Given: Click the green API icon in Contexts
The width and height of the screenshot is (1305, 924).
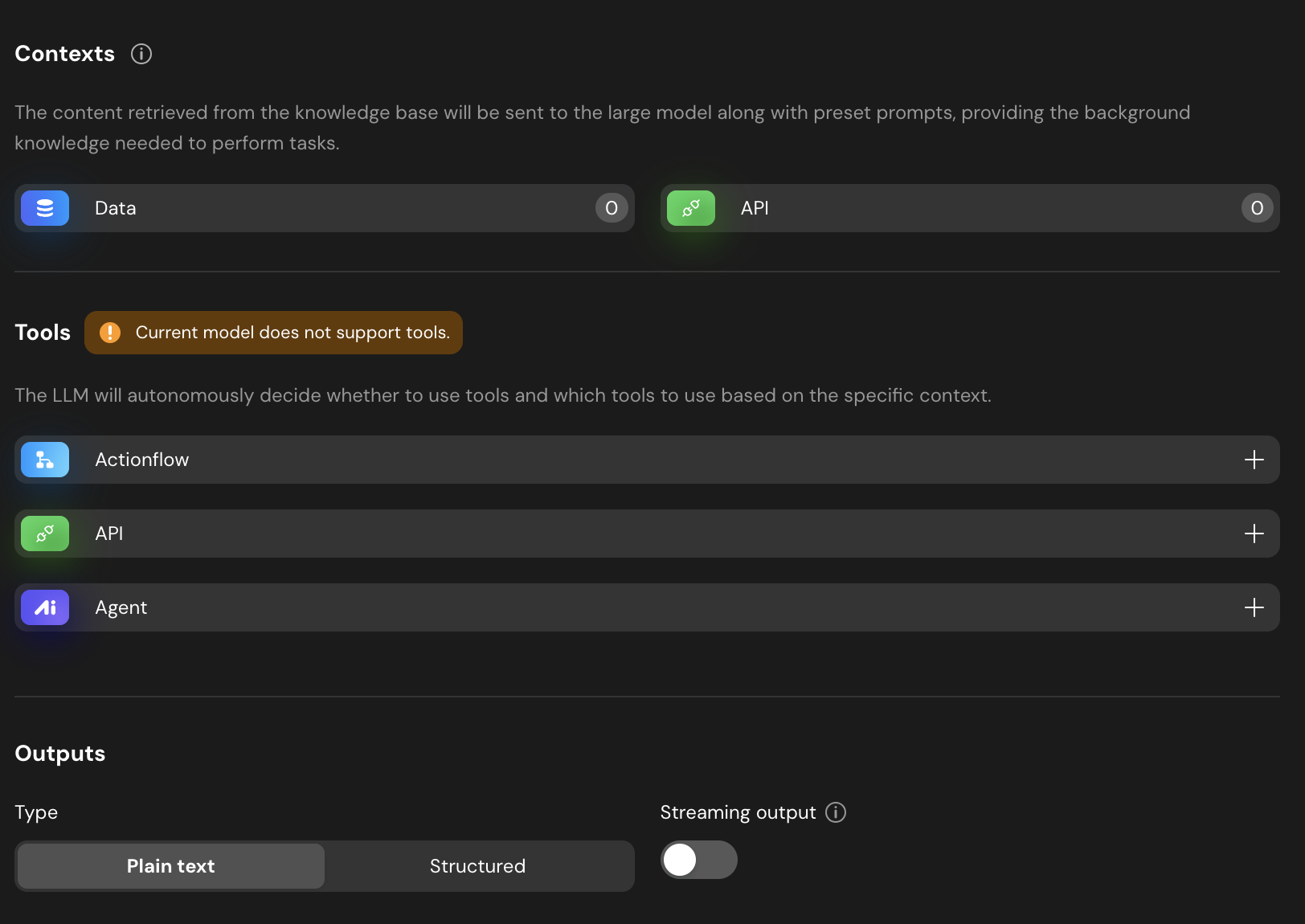Looking at the screenshot, I should pyautogui.click(x=690, y=208).
